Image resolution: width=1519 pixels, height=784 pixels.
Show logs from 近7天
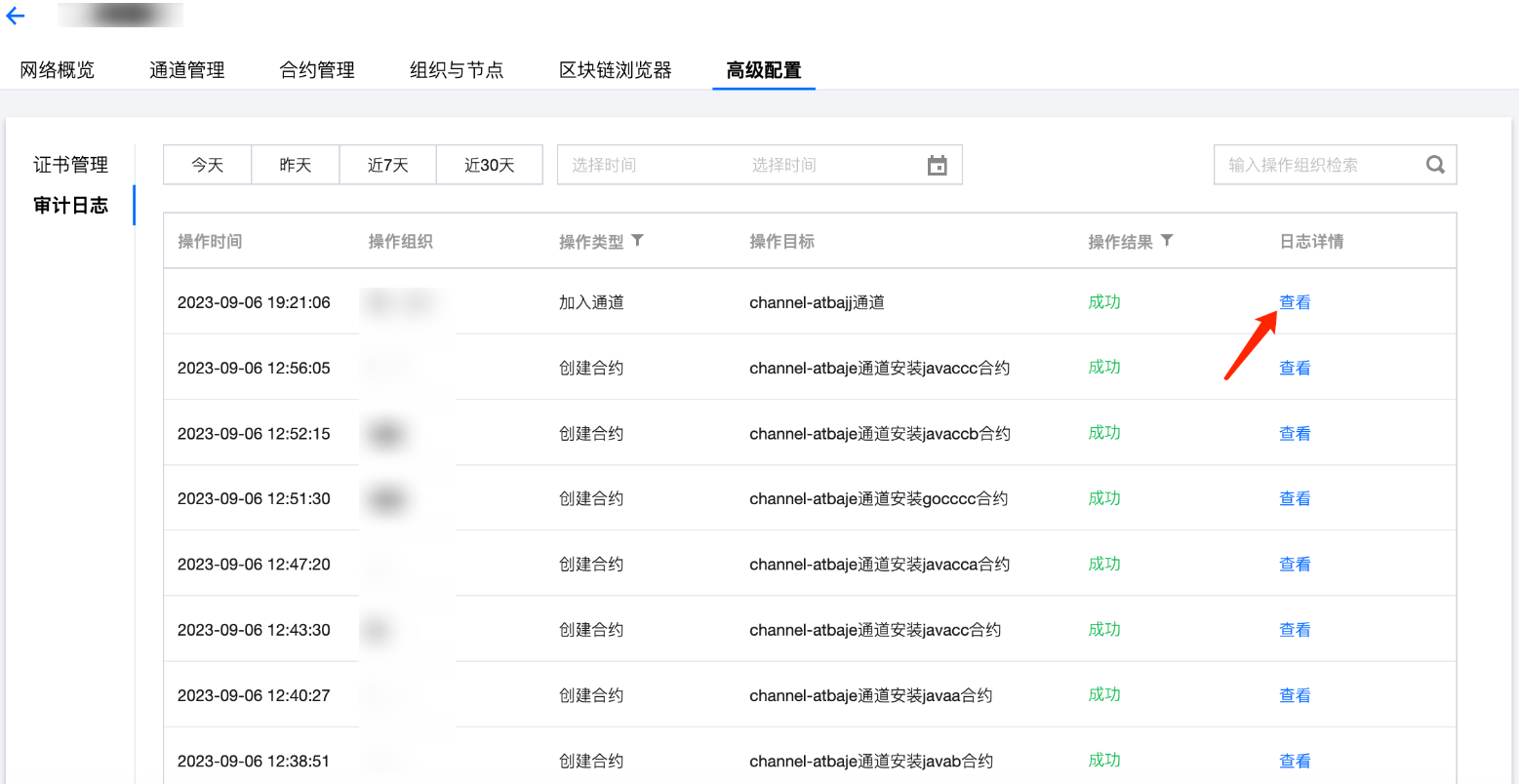[x=387, y=165]
